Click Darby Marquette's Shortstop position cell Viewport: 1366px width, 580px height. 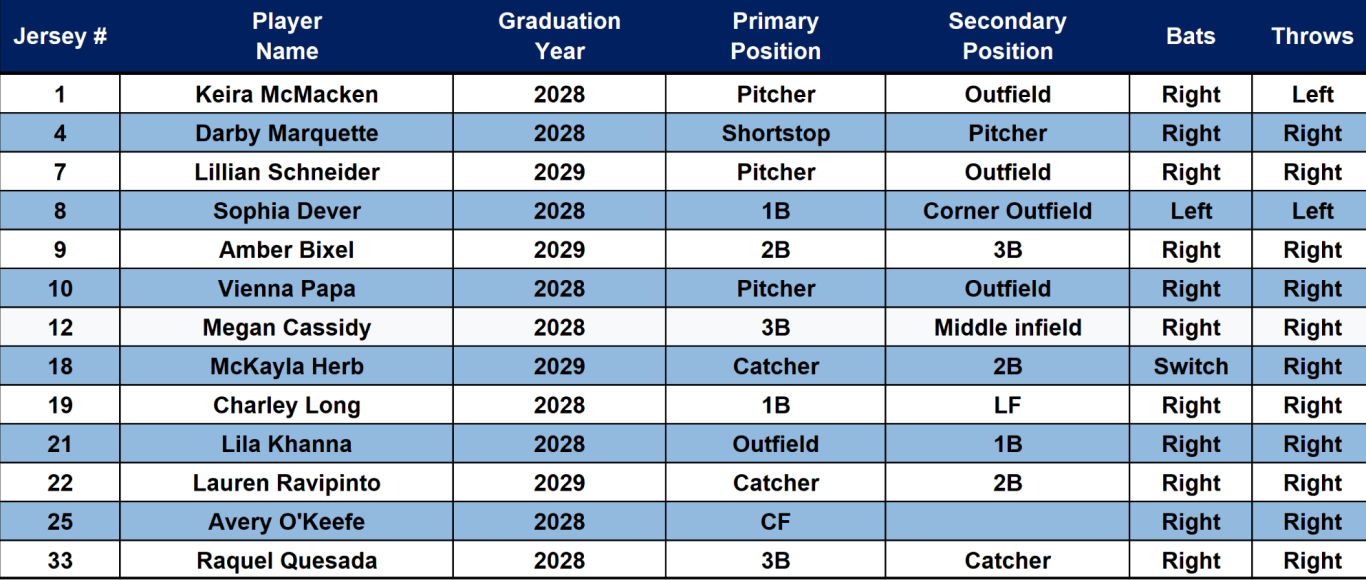[775, 134]
